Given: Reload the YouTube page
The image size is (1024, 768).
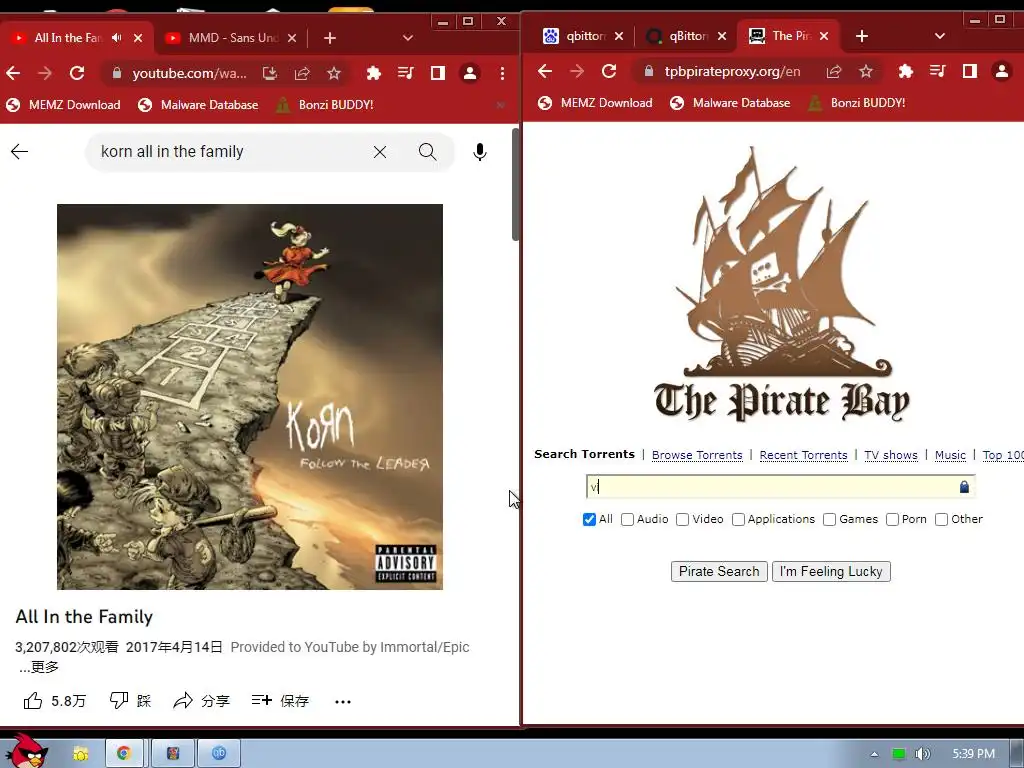Looking at the screenshot, I should (77, 73).
